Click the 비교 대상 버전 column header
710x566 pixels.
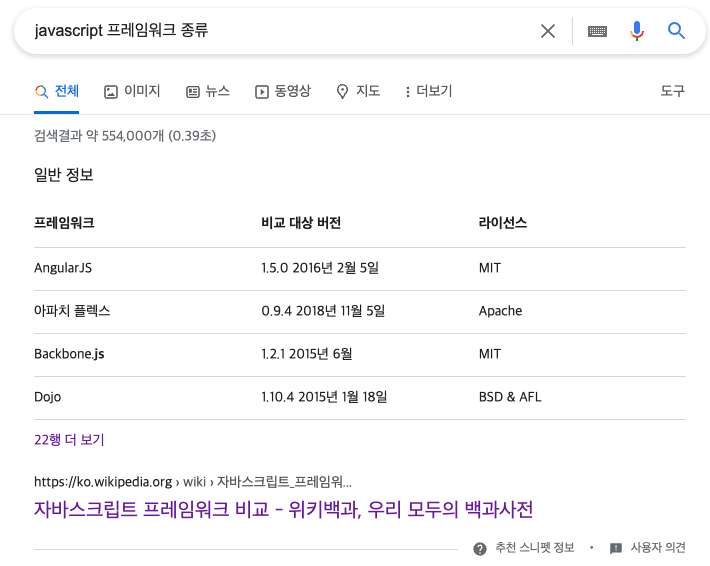(x=301, y=223)
